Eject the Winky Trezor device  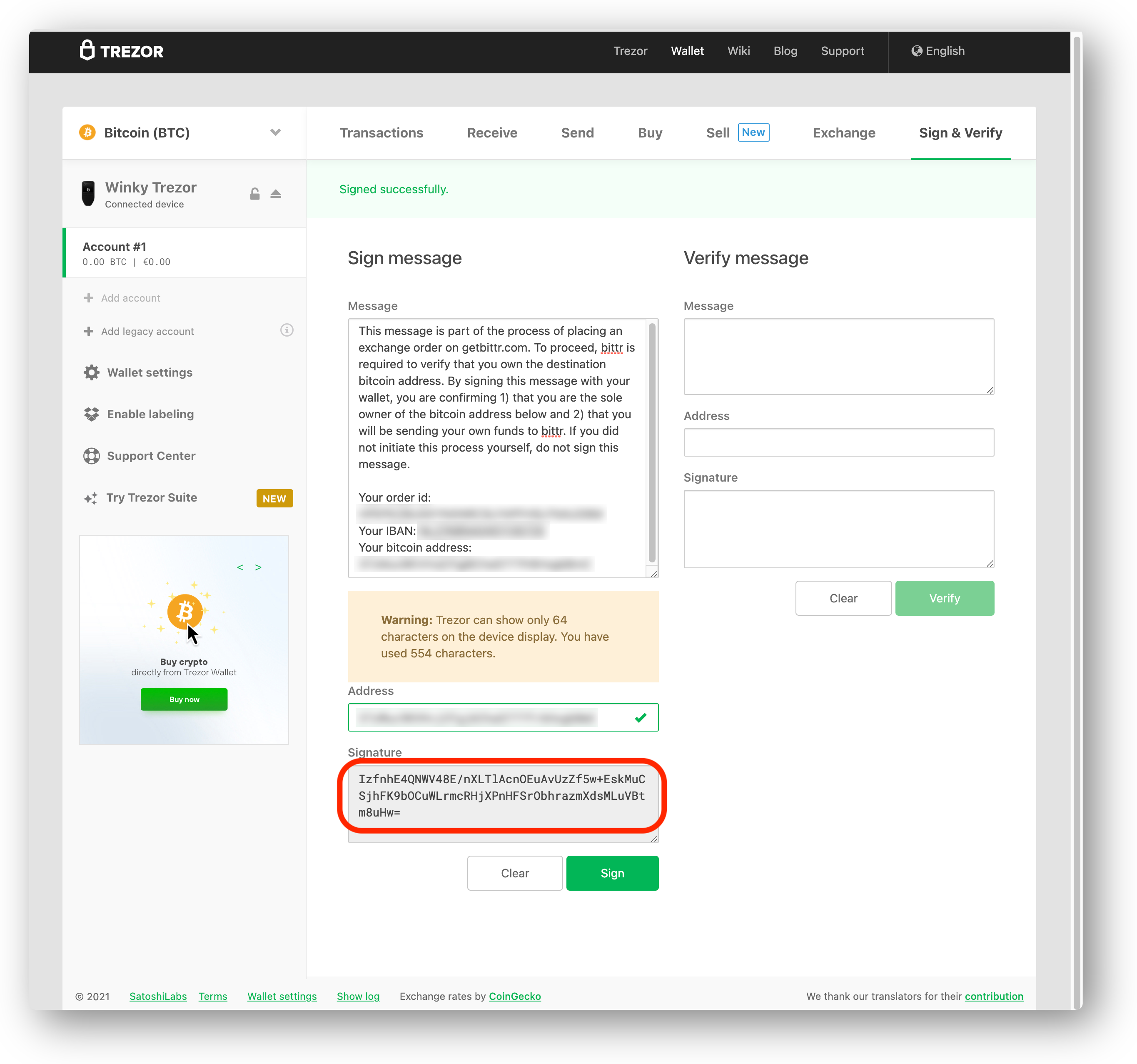pos(276,194)
